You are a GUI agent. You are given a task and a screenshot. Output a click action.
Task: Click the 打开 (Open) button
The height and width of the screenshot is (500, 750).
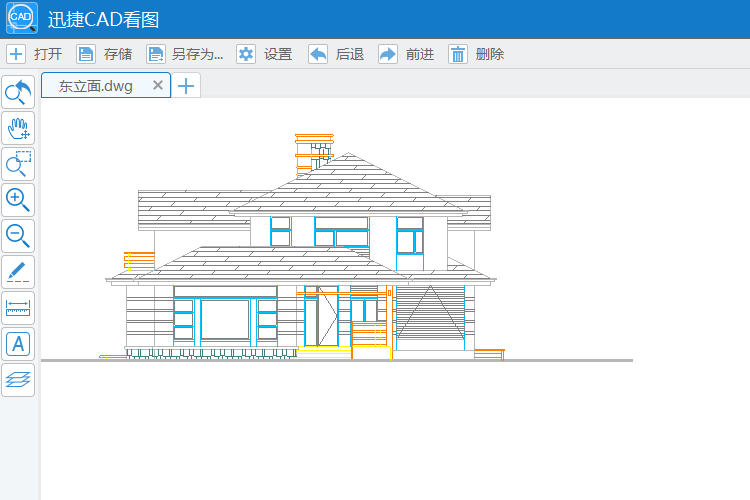(x=35, y=54)
